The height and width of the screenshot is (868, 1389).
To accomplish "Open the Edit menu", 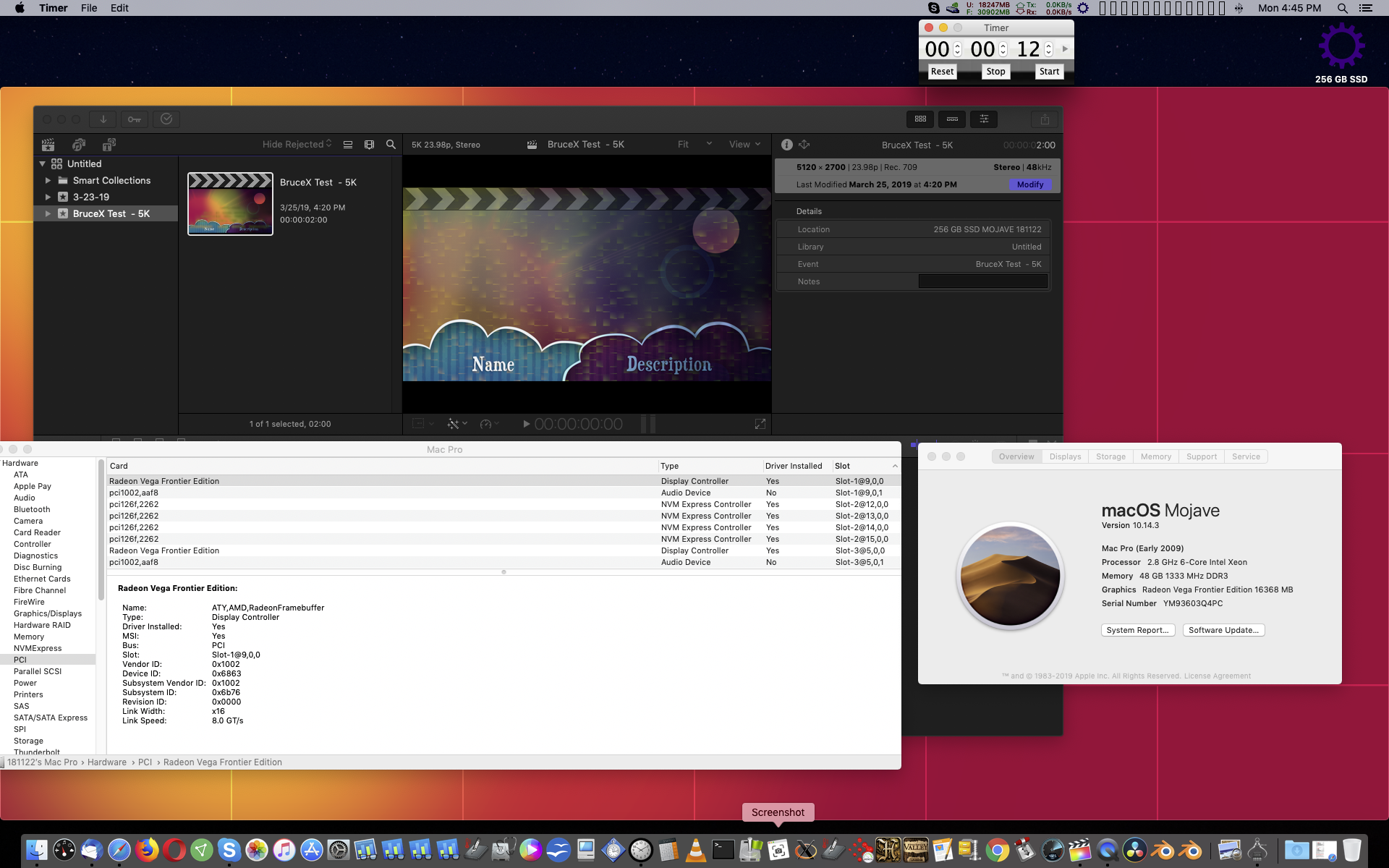I will click(x=119, y=8).
